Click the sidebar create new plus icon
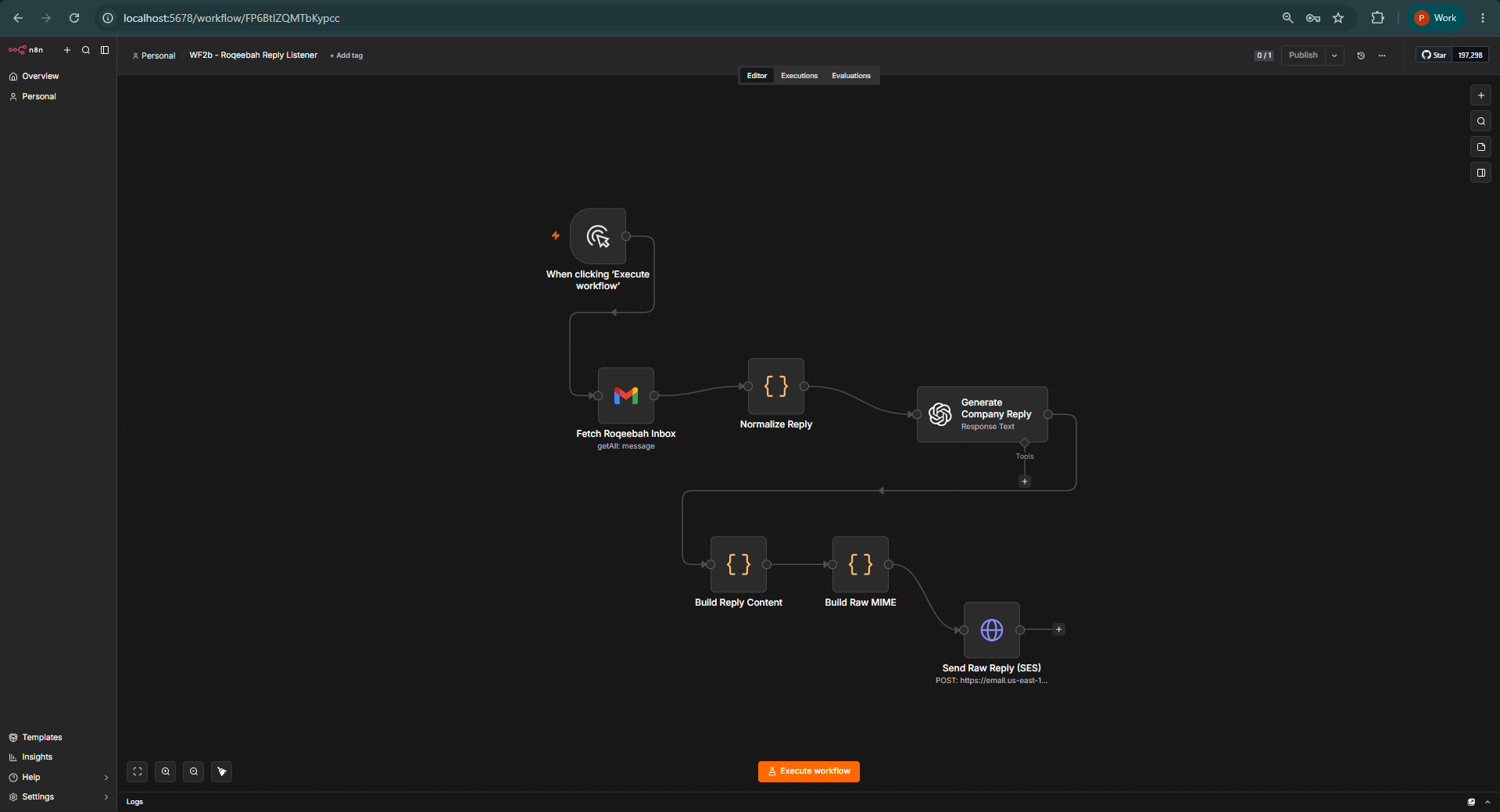The height and width of the screenshot is (812, 1500). (67, 50)
